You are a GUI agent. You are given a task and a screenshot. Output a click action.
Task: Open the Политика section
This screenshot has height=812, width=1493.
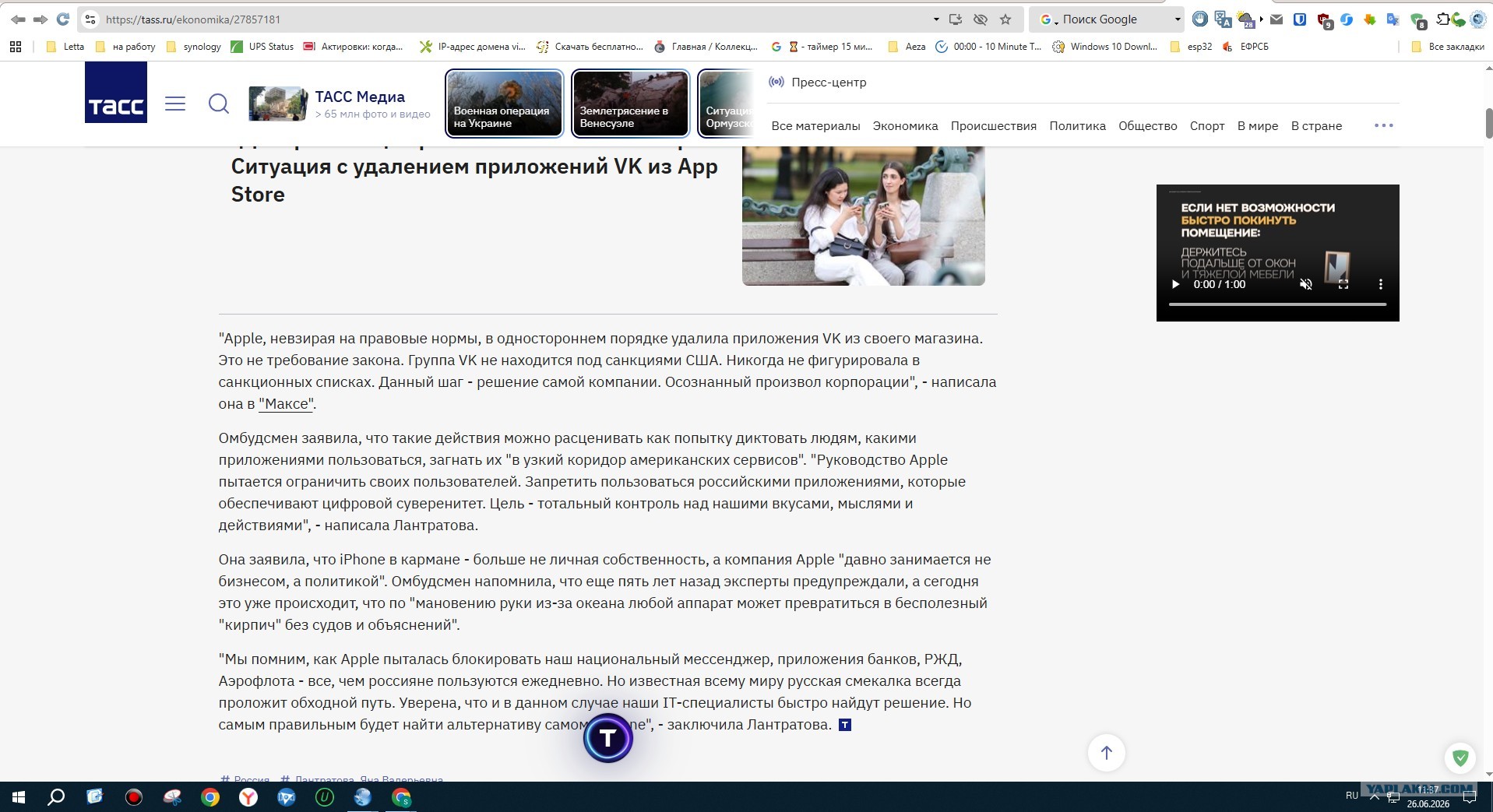pyautogui.click(x=1077, y=126)
